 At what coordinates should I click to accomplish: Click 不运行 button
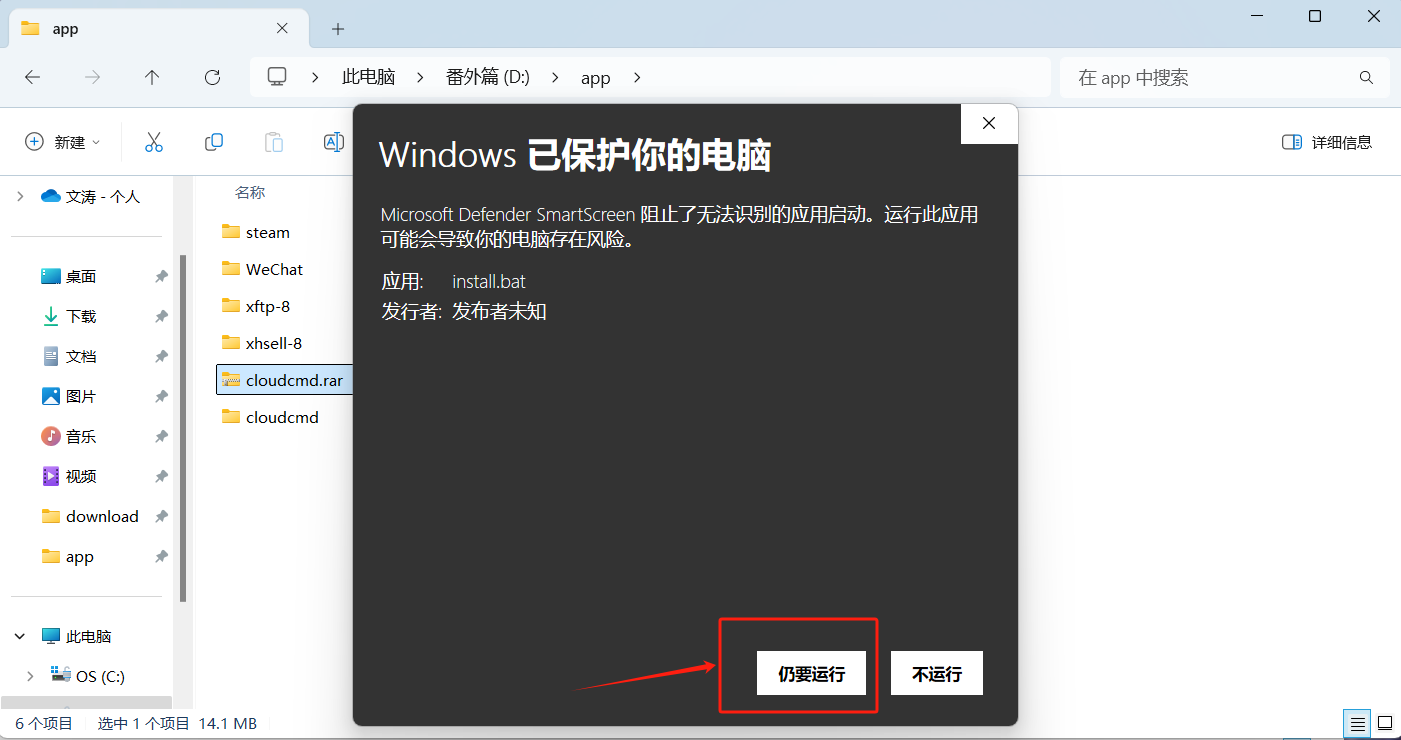[x=937, y=673]
